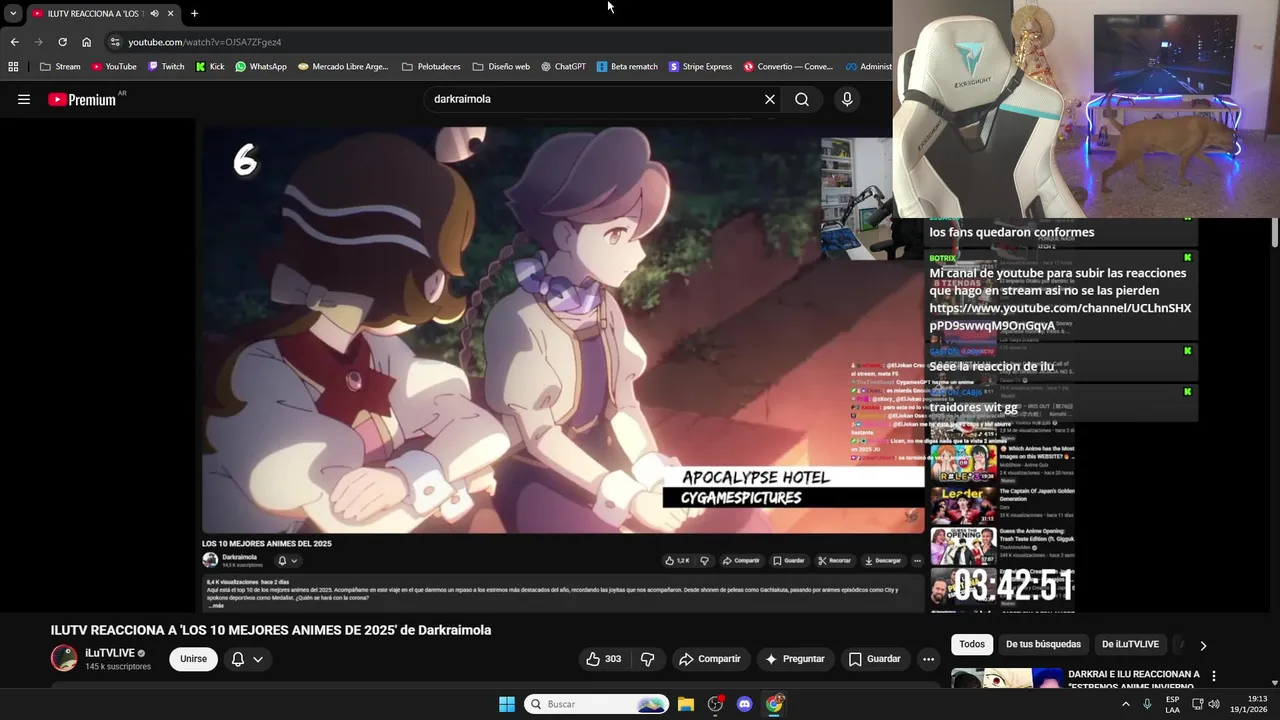Start voice search with the microphone
The image size is (1280, 720).
coord(847,99)
